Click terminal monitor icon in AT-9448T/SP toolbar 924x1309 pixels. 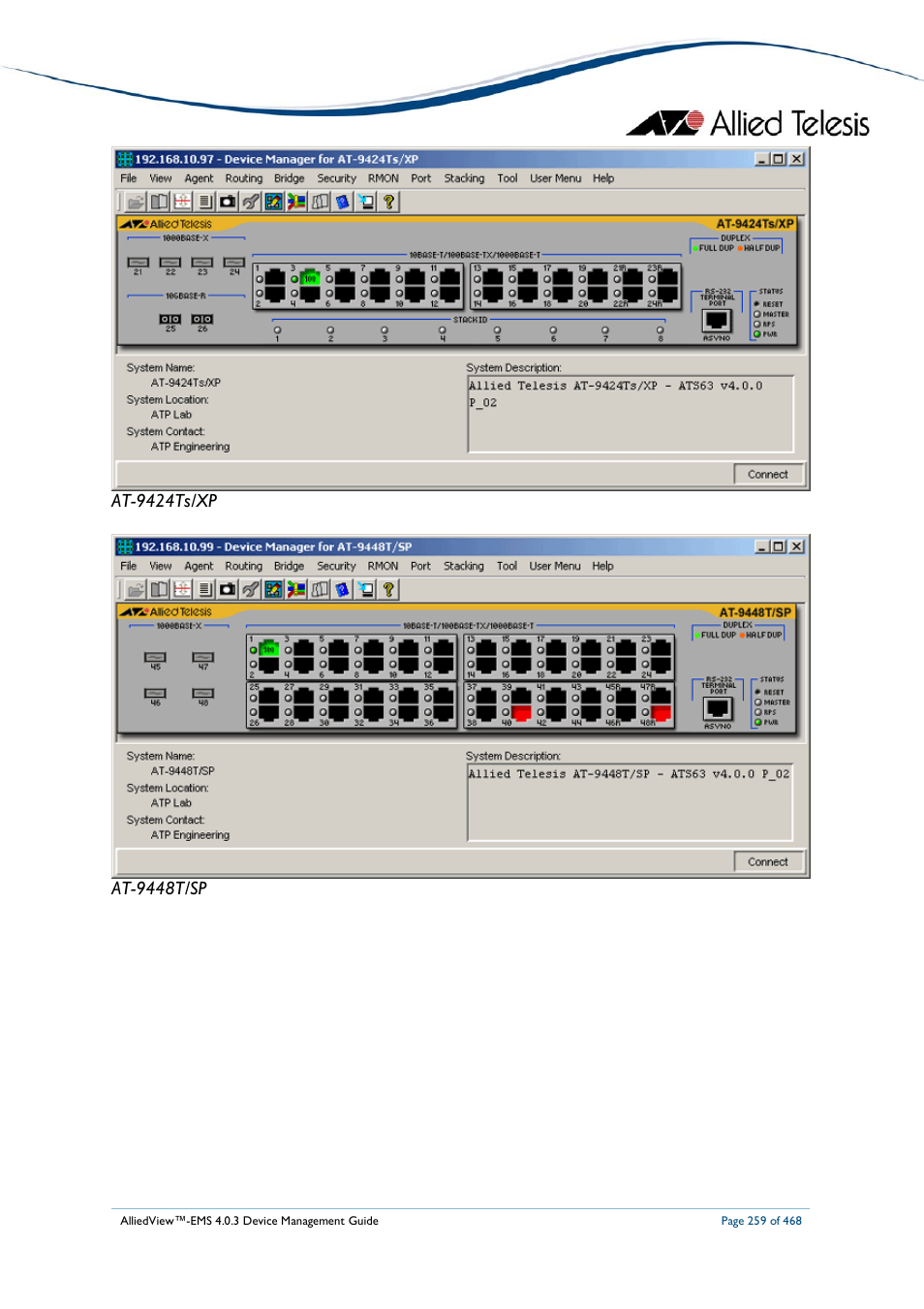(365, 589)
